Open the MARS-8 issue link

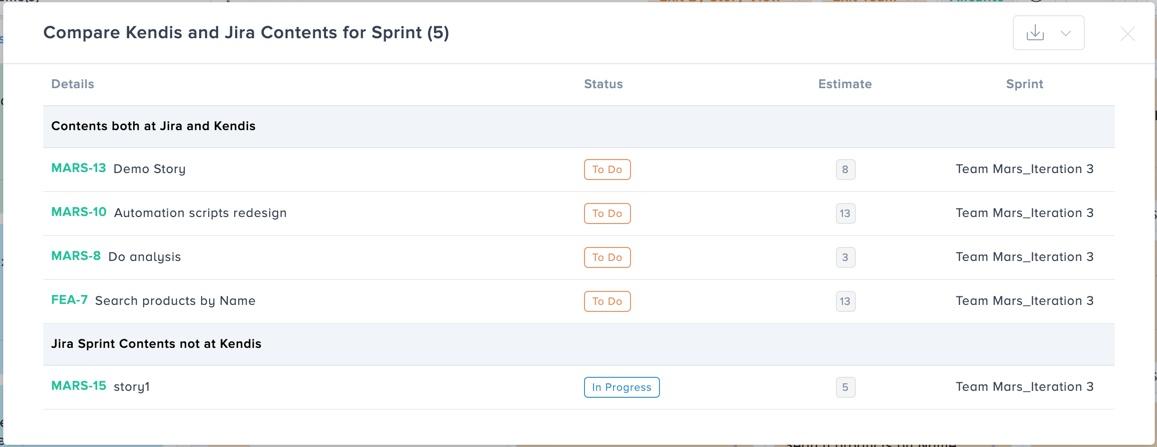pyautogui.click(x=76, y=257)
